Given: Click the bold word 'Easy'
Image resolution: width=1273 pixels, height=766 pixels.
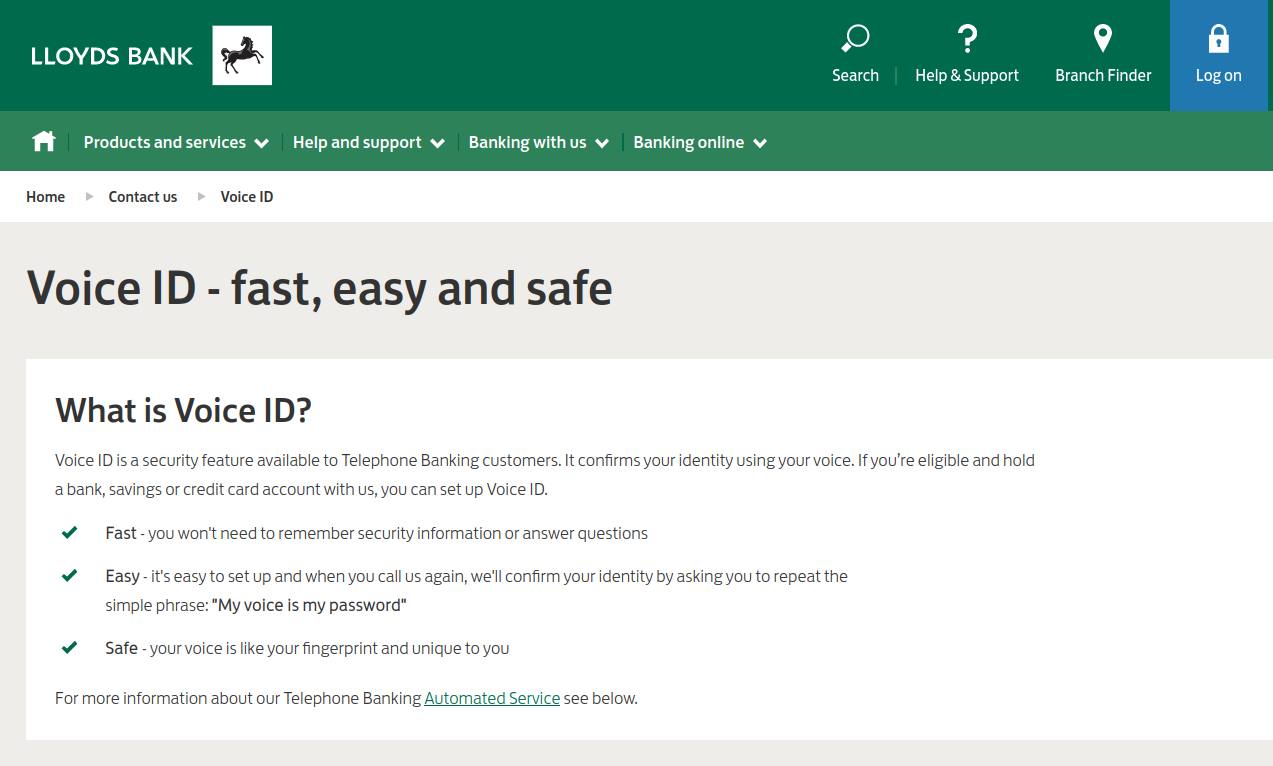Looking at the screenshot, I should click(122, 576).
